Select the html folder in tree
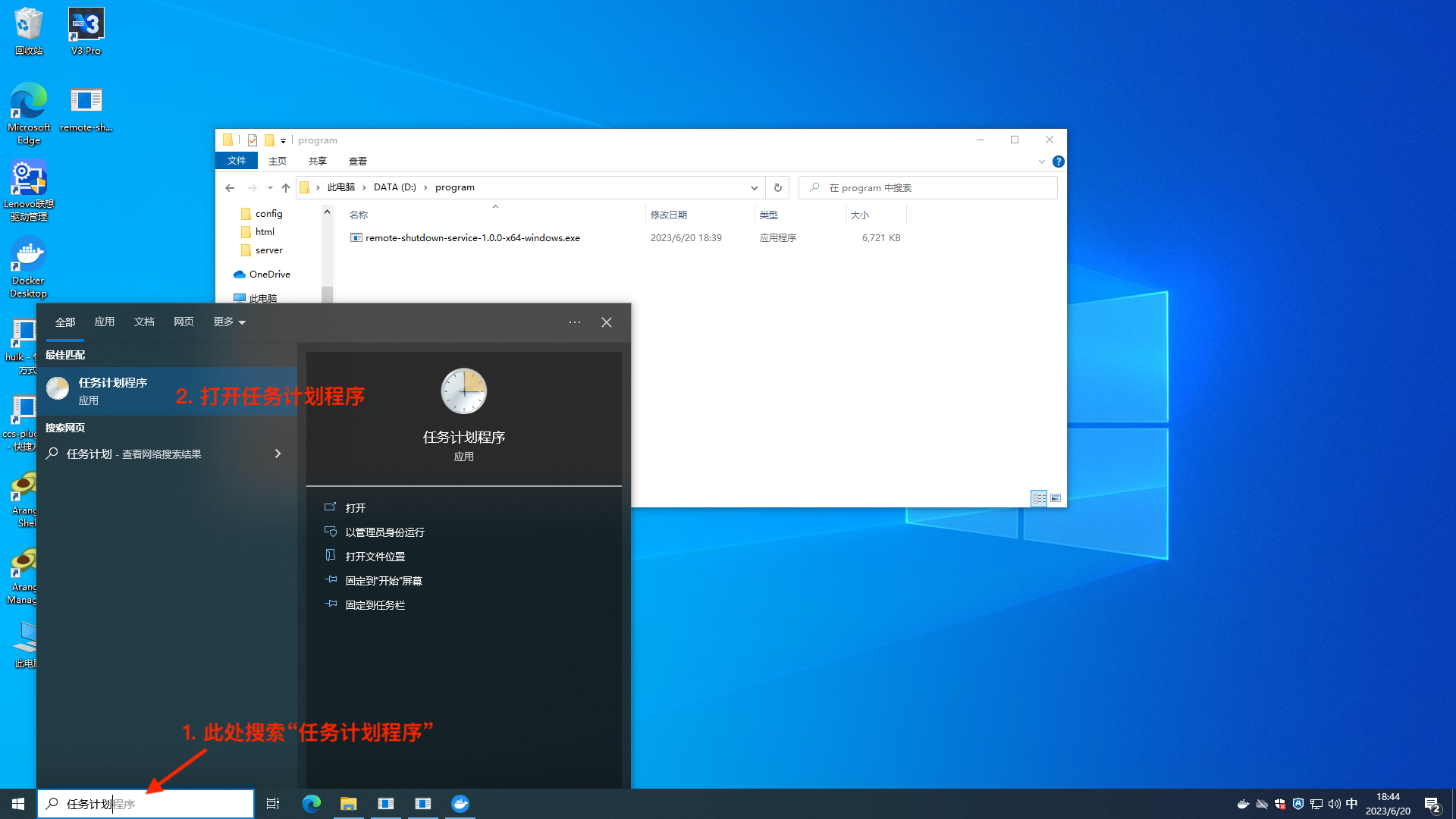This screenshot has width=1456, height=819. 265,232
